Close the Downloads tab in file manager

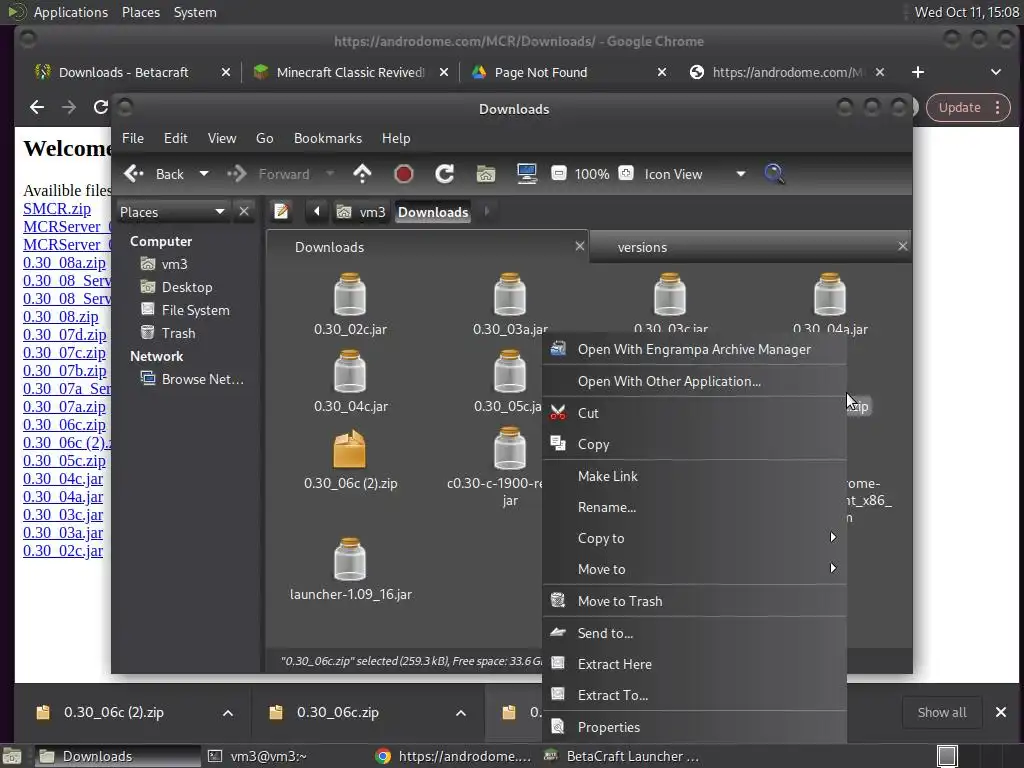579,246
